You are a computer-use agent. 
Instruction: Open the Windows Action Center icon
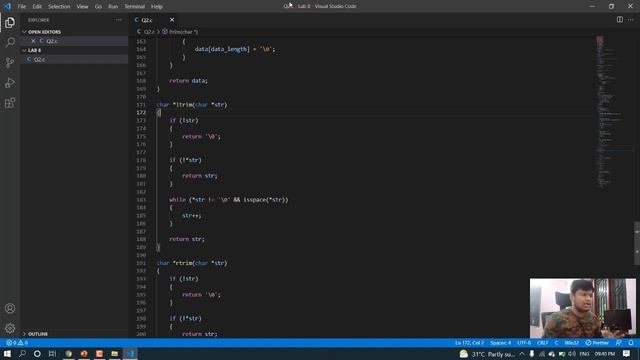point(627,354)
